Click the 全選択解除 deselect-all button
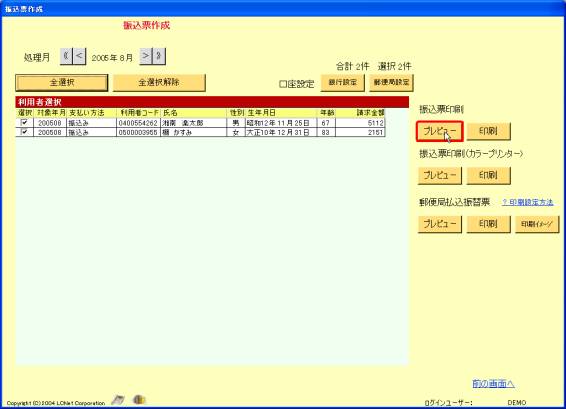 [x=159, y=83]
